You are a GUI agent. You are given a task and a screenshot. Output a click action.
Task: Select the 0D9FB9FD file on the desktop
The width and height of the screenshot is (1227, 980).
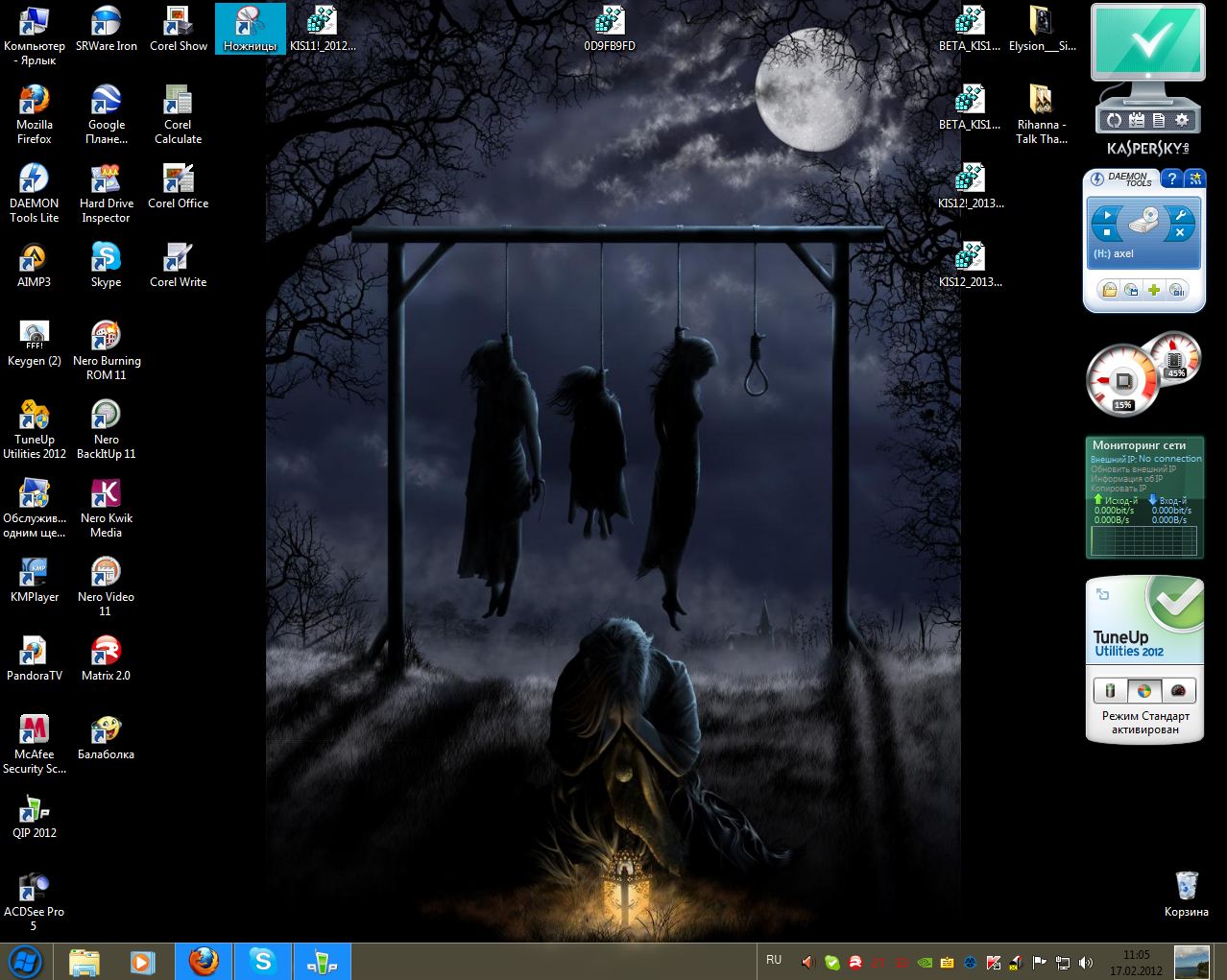pos(610,29)
